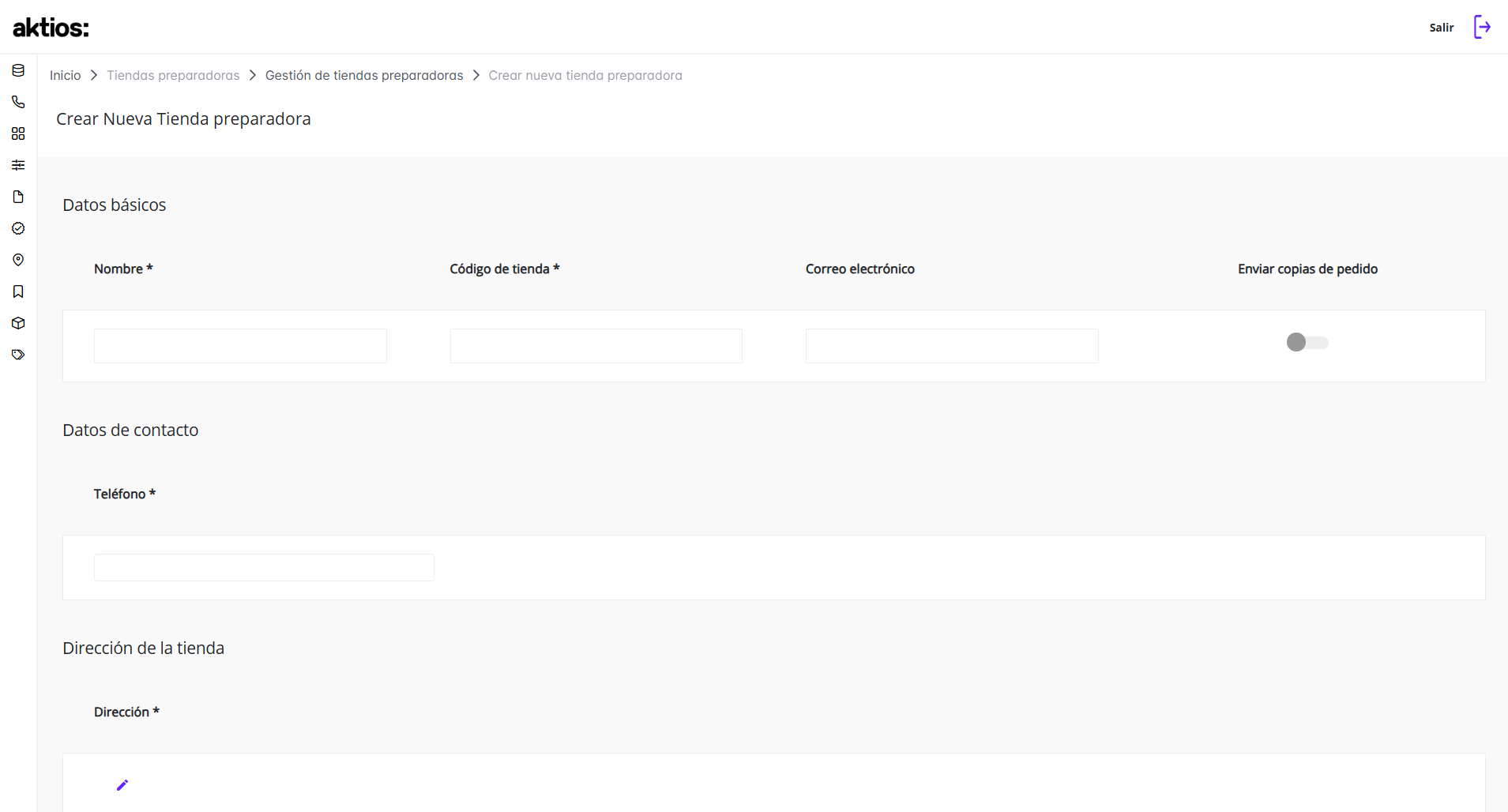
Task: Click the purple pencil edit address icon
Action: coord(122,785)
